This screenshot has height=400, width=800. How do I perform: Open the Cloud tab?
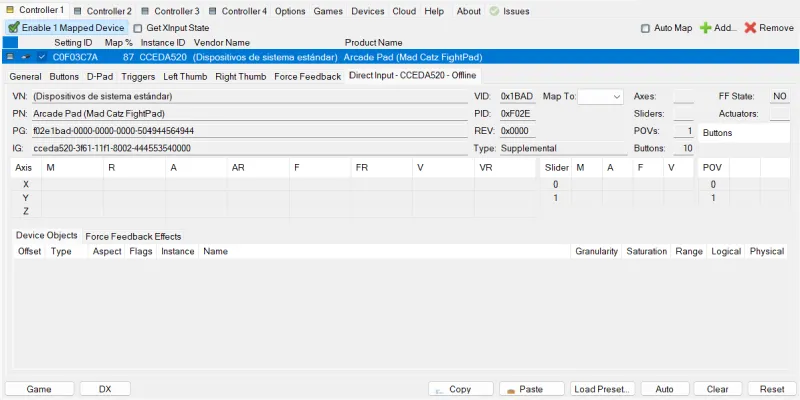point(404,11)
